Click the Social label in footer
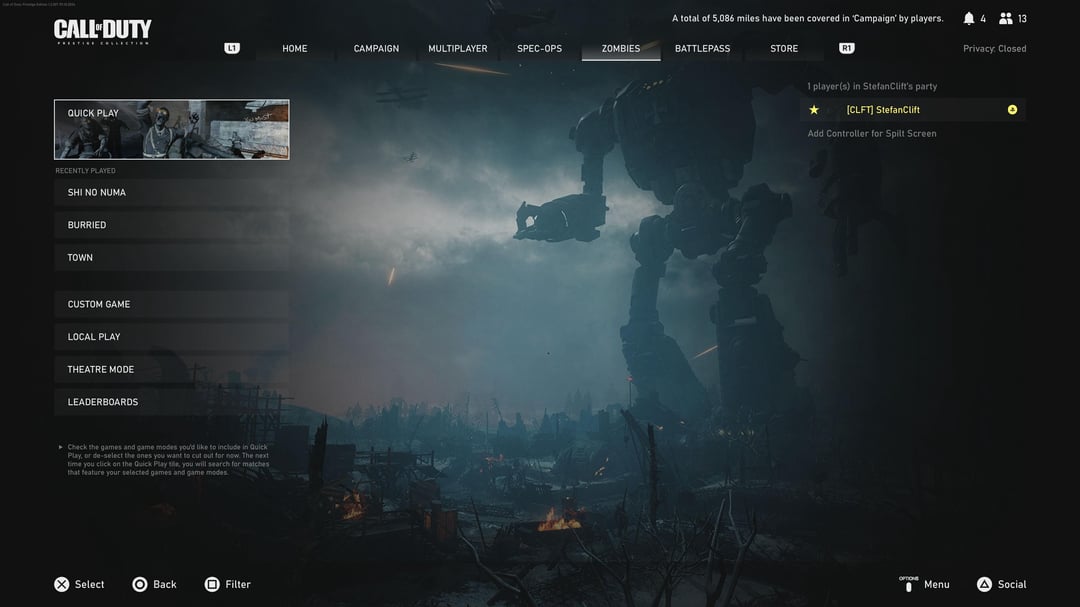This screenshot has width=1080, height=607. (1012, 584)
